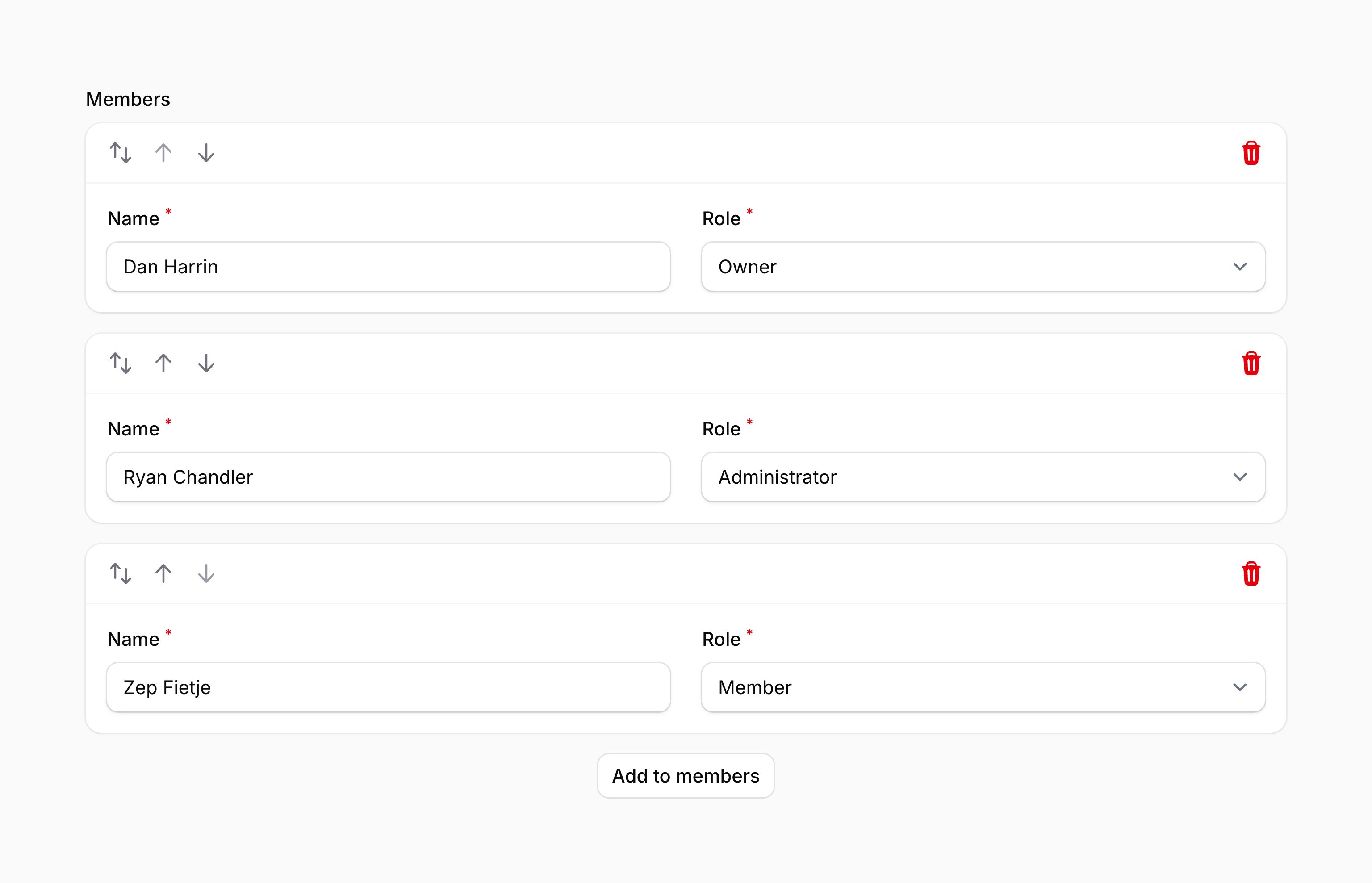Focus the Ryan Chandler name field
This screenshot has height=883, width=1372.
pyautogui.click(x=388, y=477)
